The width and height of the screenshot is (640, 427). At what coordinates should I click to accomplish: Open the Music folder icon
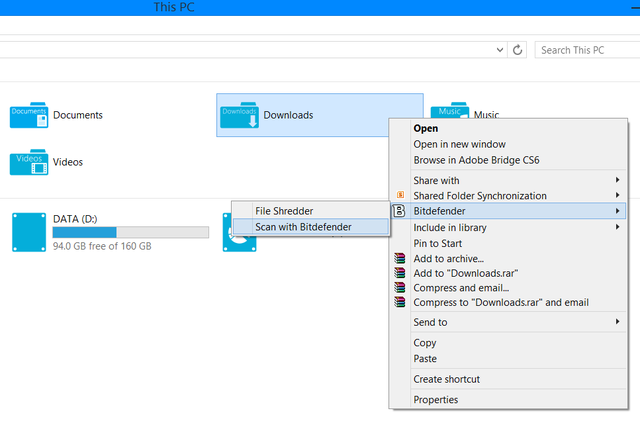click(449, 111)
